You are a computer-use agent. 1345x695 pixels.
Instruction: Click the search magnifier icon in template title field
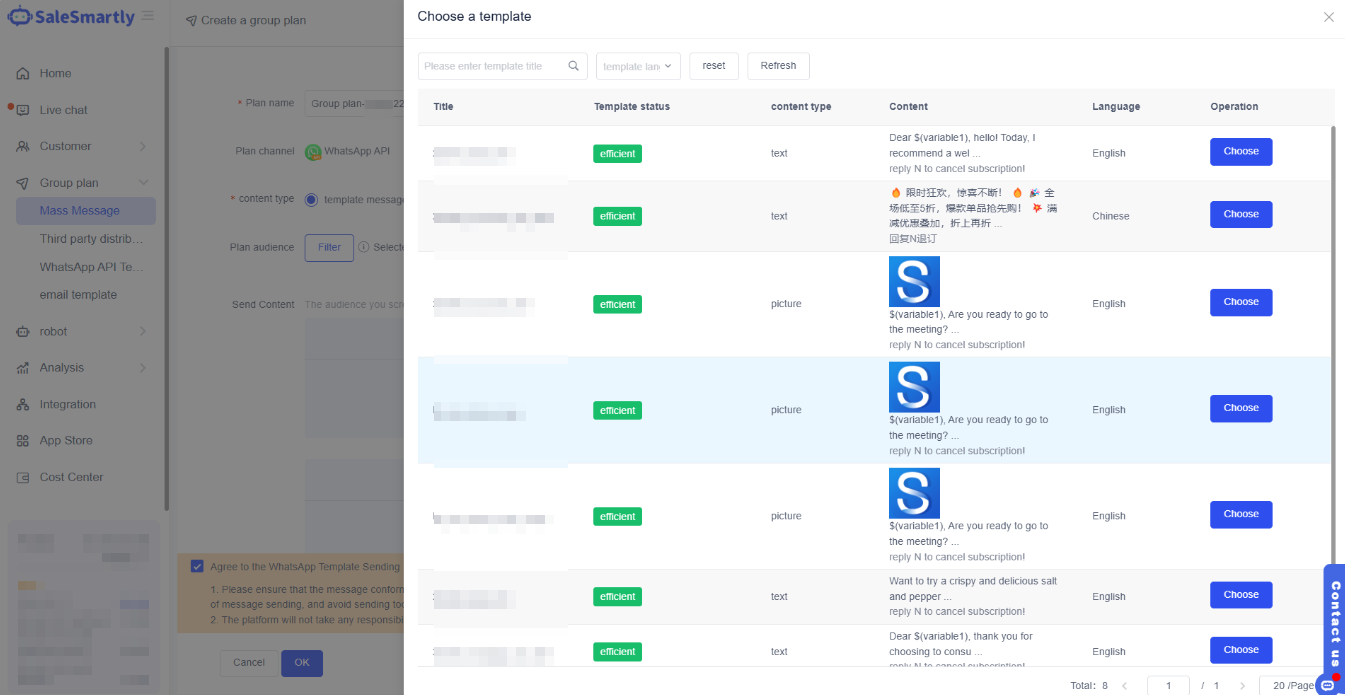pyautogui.click(x=574, y=66)
